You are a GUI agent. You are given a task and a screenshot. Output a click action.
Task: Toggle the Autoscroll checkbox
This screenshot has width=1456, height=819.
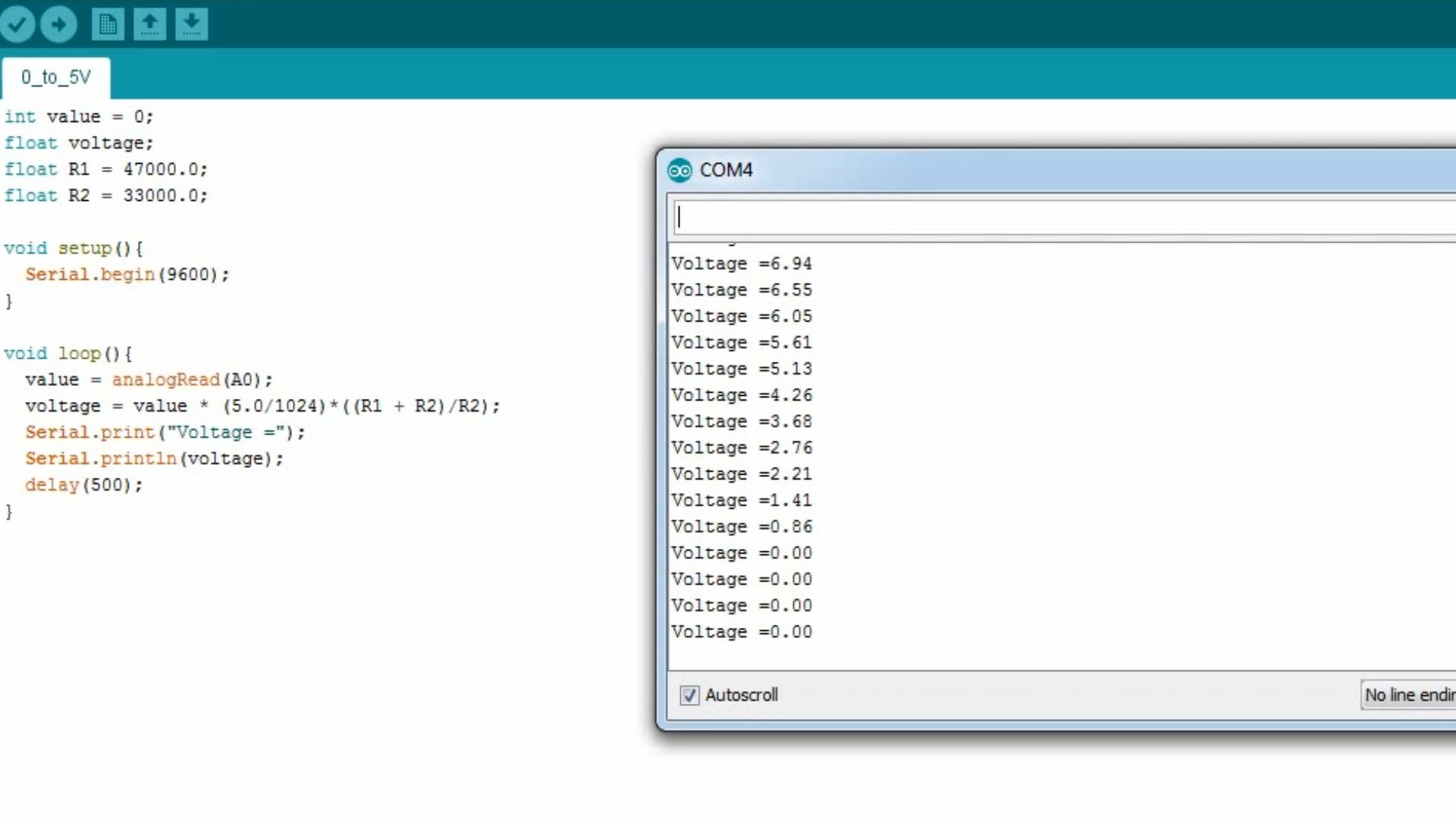[689, 695]
